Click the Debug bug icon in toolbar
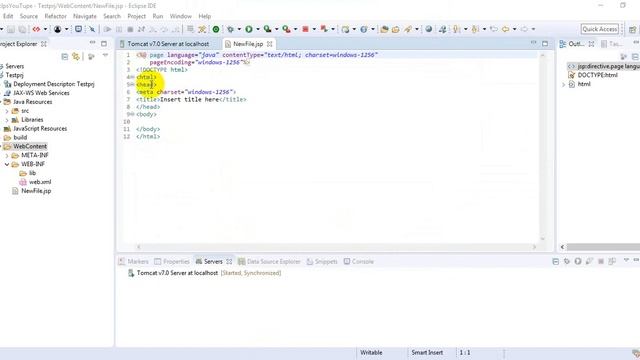The image size is (640, 360). (x=230, y=29)
